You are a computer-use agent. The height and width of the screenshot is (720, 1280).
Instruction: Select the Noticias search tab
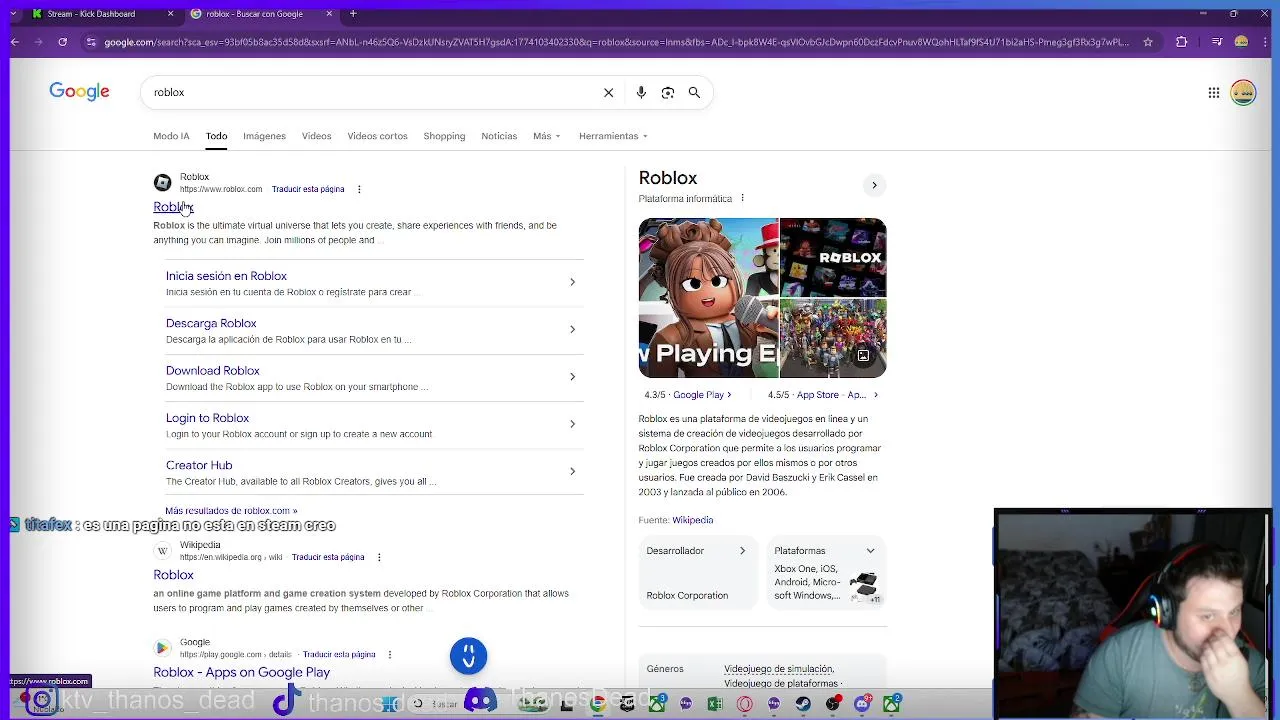click(499, 136)
